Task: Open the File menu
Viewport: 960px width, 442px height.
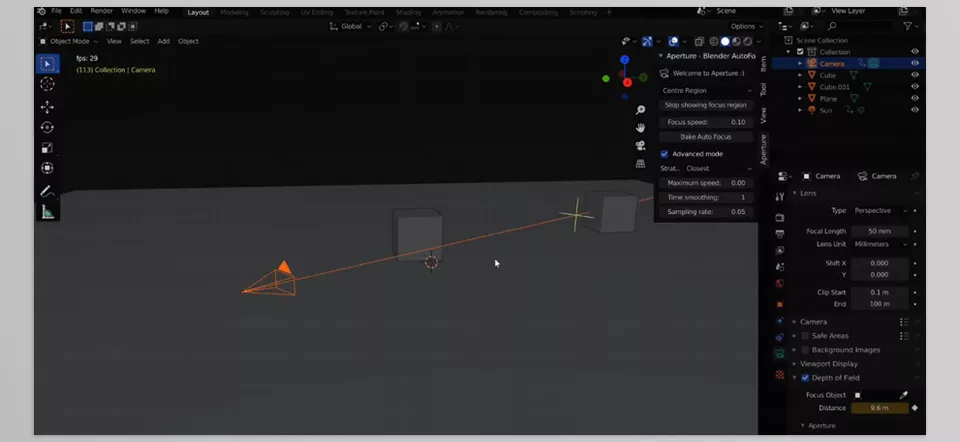Action: coord(56,11)
